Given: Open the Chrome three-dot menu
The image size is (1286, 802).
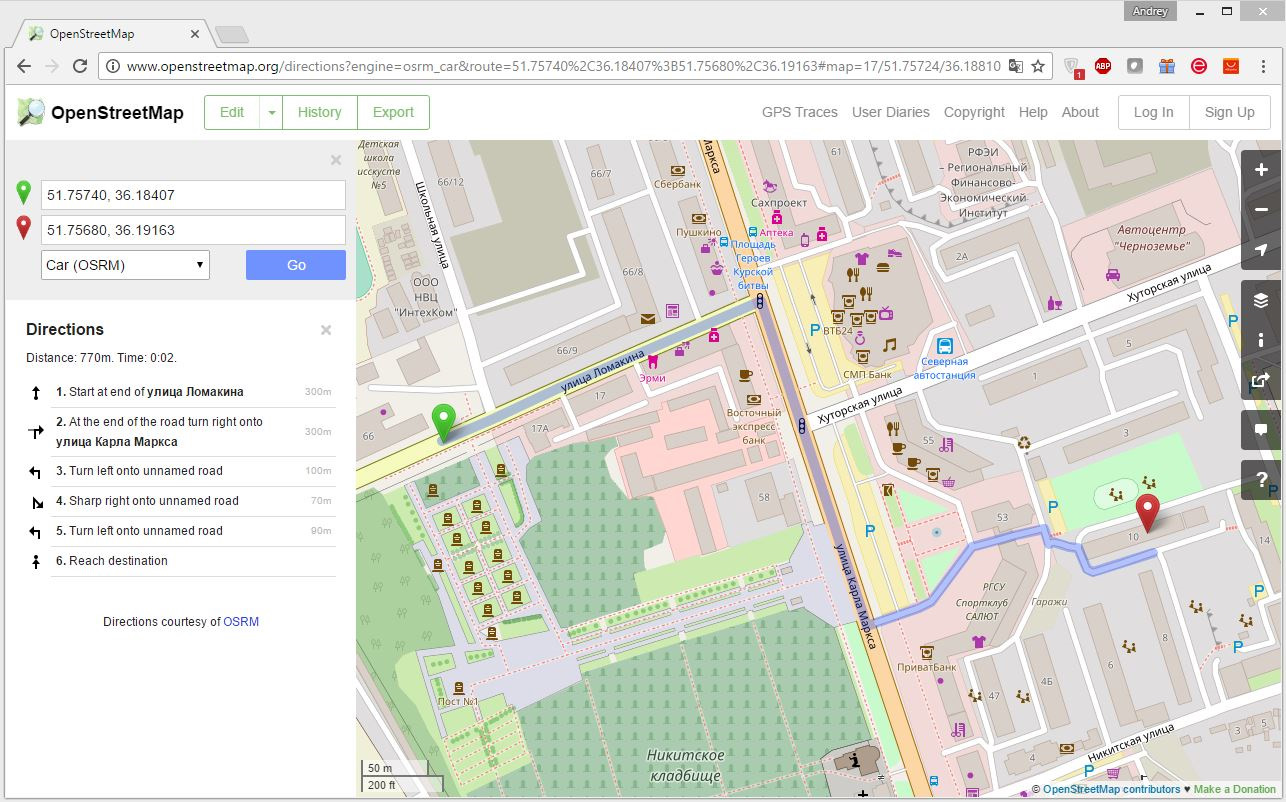Looking at the screenshot, I should click(x=1264, y=66).
